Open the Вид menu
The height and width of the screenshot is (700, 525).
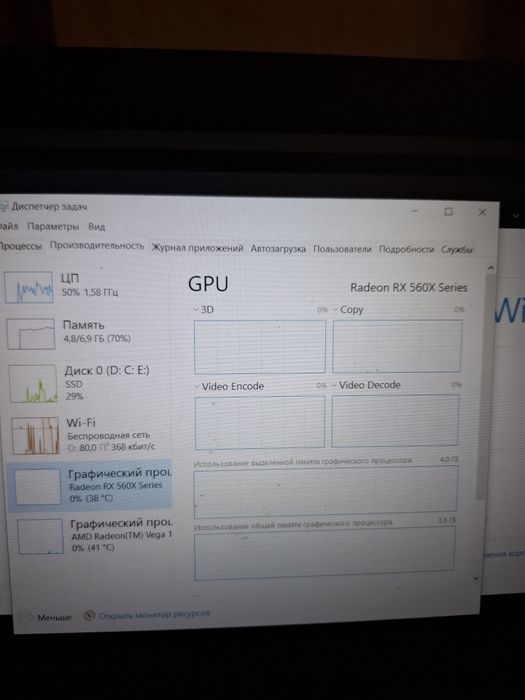[96, 227]
